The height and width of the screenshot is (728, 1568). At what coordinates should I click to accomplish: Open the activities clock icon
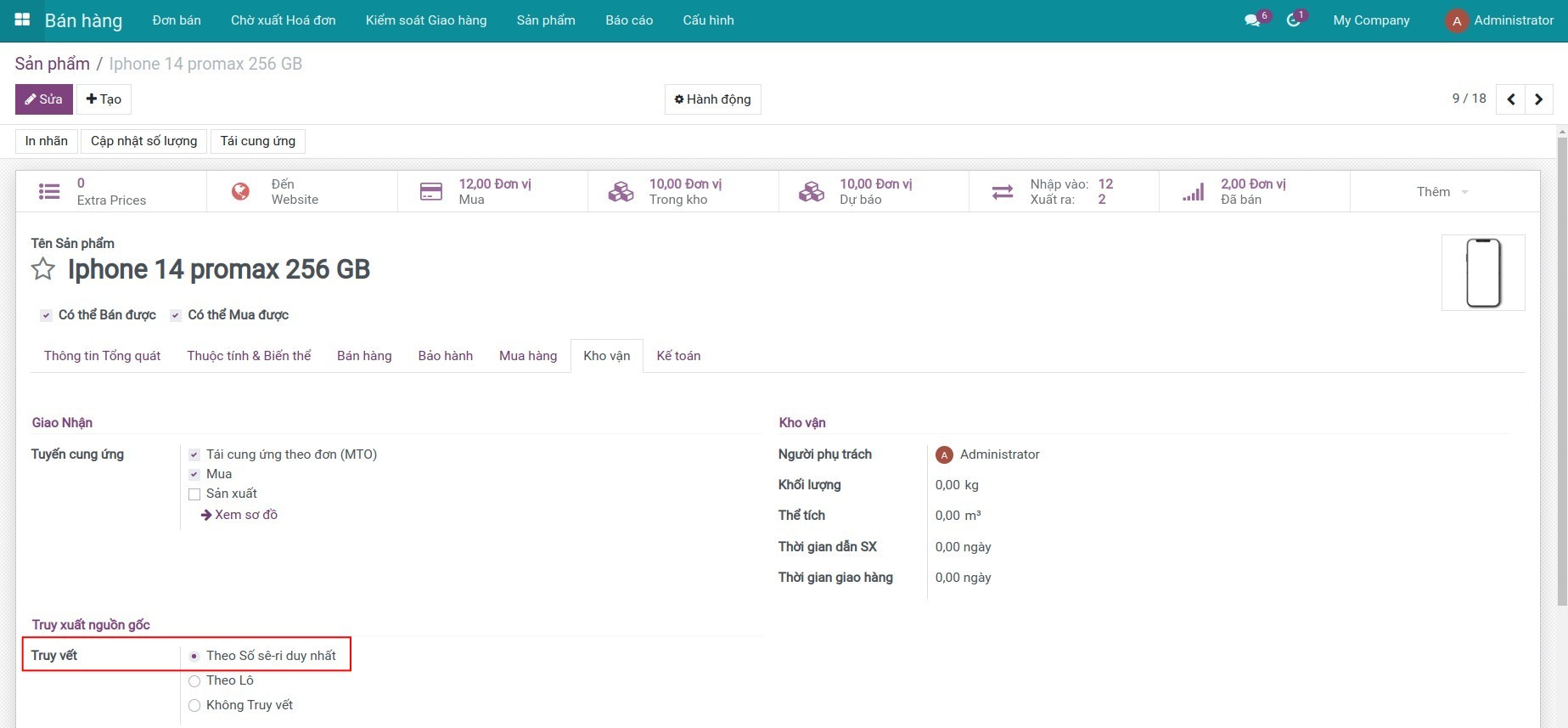click(1293, 20)
